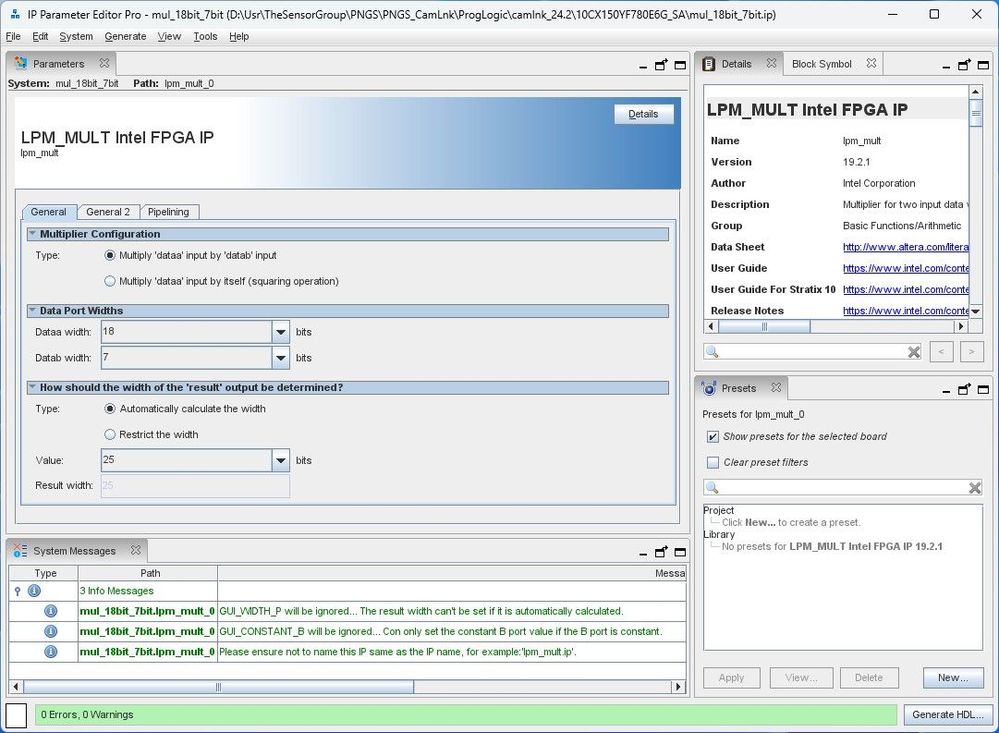Click the info icon on the 'Please ensure' message
999x733 pixels.
click(x=50, y=652)
